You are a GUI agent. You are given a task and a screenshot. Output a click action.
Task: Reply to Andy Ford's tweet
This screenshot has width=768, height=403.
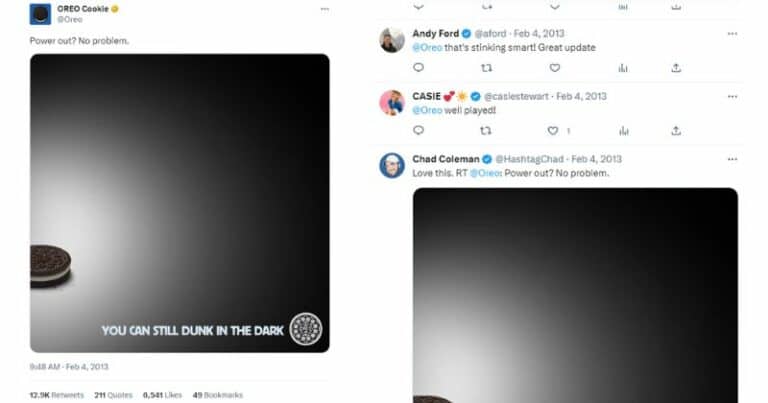click(x=418, y=68)
